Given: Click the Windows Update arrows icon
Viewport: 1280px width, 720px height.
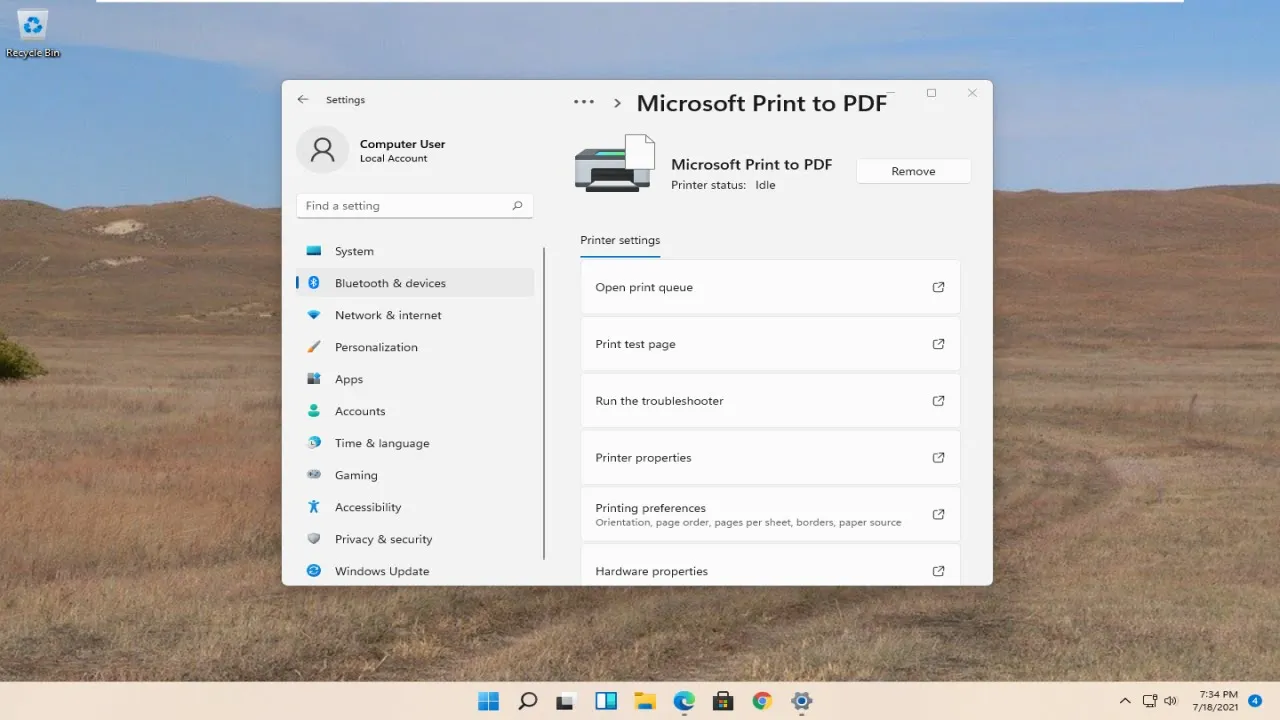Looking at the screenshot, I should pyautogui.click(x=314, y=571).
